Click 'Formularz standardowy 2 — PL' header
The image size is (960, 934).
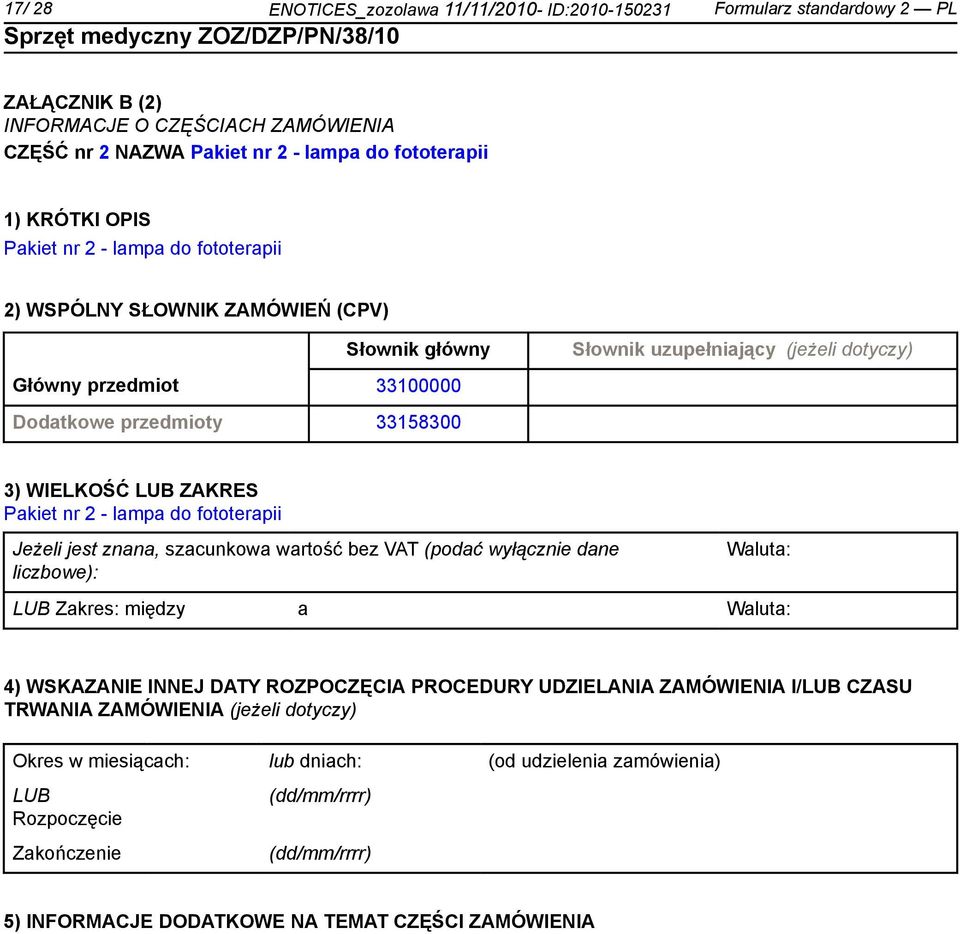pyautogui.click(x=835, y=9)
